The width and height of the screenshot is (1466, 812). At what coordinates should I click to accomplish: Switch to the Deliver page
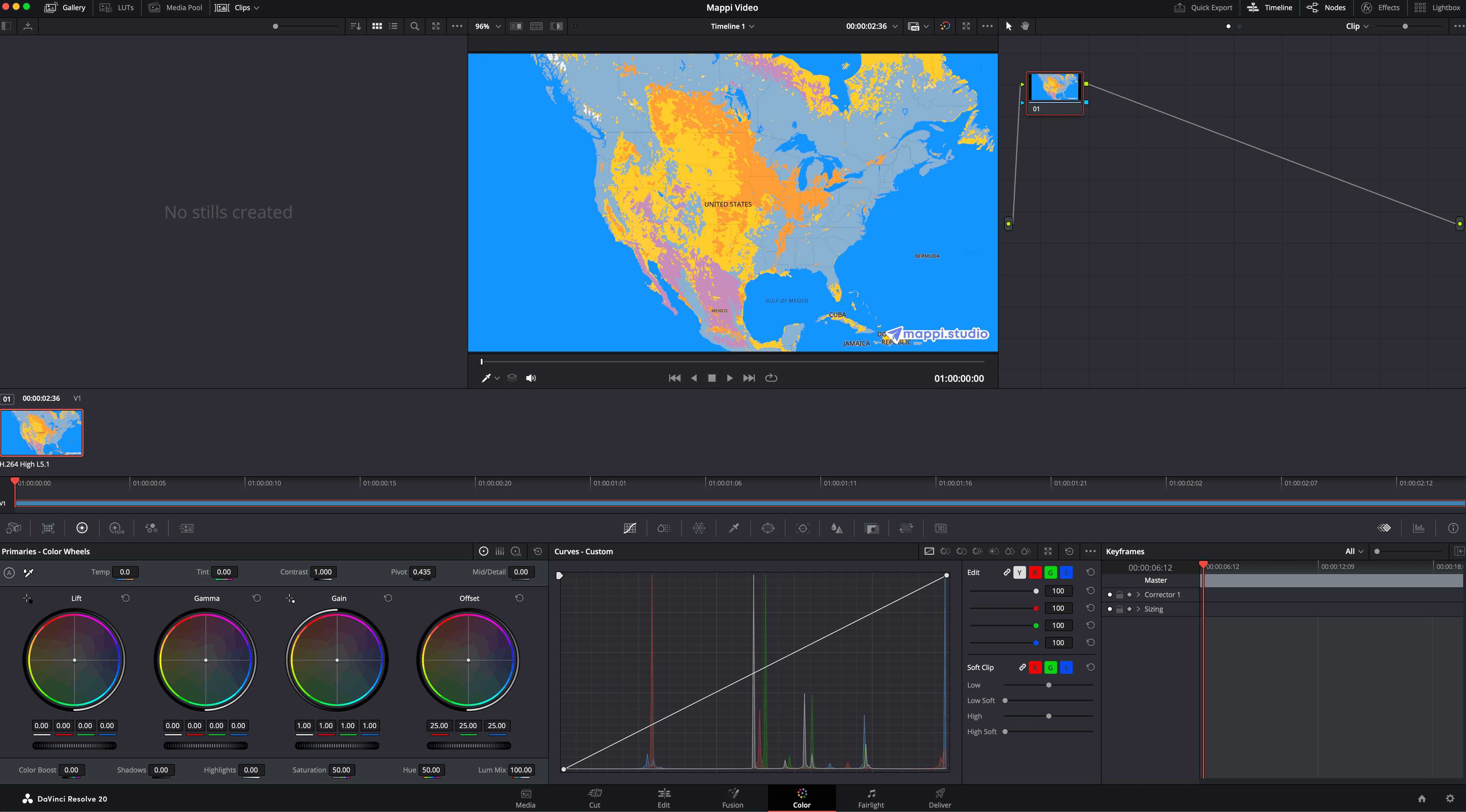(940, 798)
